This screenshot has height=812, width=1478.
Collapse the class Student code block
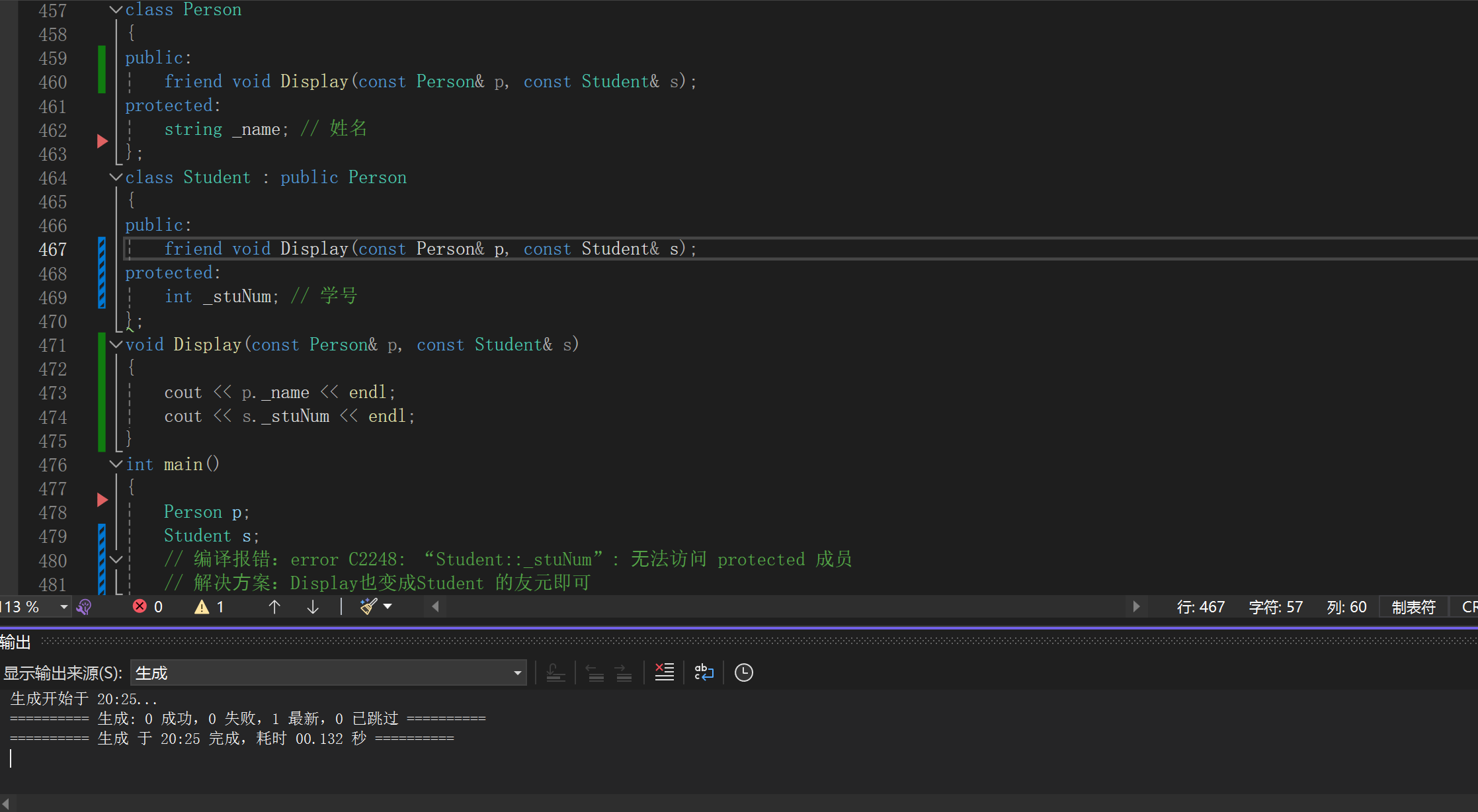116,177
